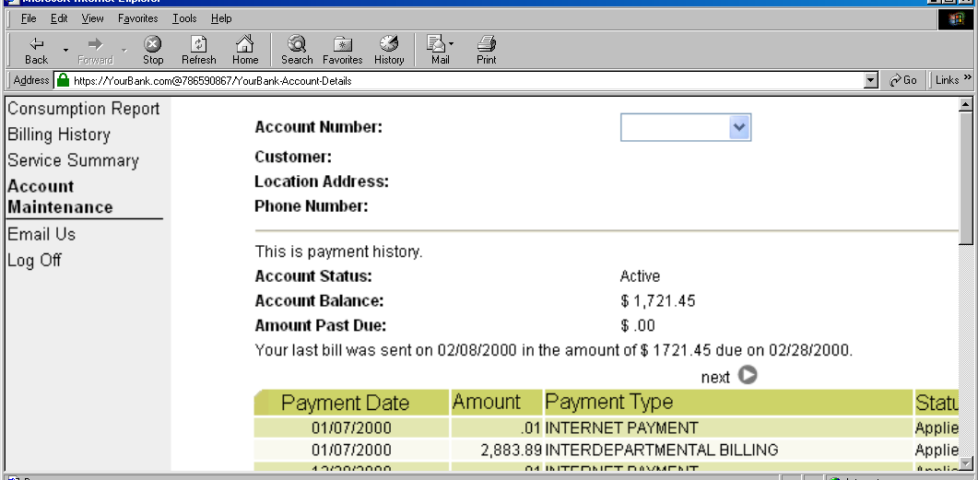
Task: Click the scrollbar down arrow
Action: tap(965, 463)
